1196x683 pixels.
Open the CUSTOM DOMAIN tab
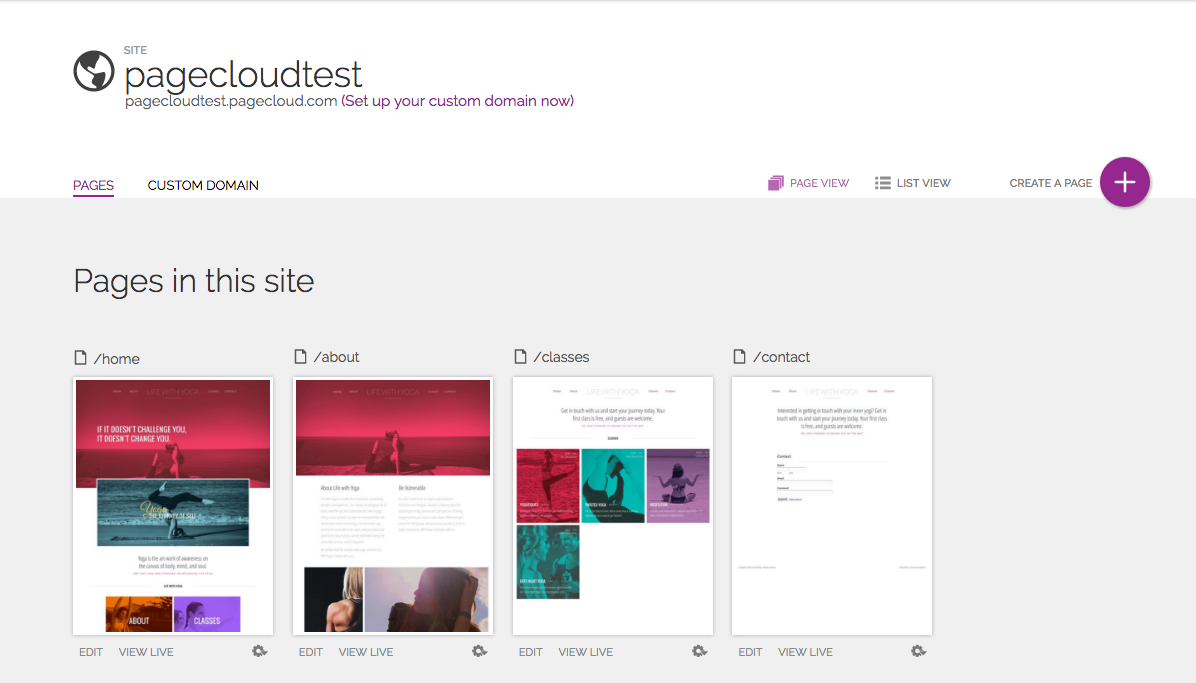pos(203,185)
